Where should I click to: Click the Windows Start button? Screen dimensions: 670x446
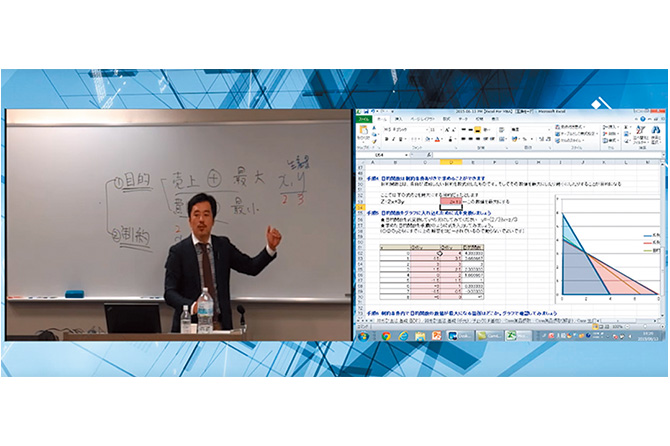361,335
